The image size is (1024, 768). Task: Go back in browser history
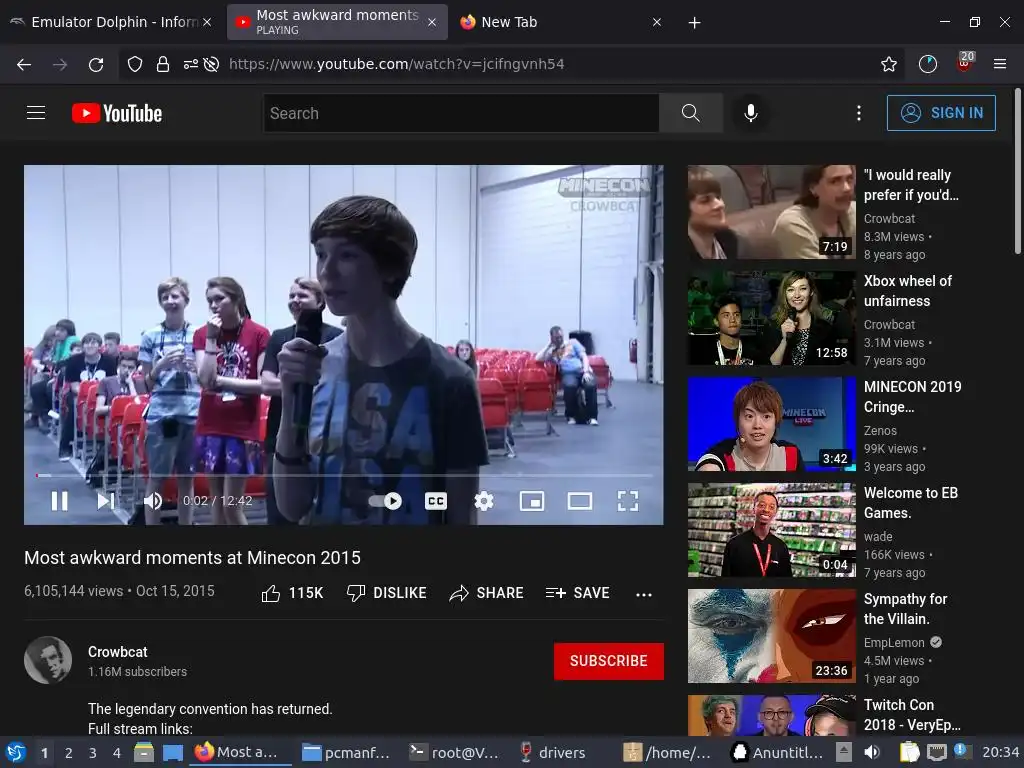tap(24, 64)
